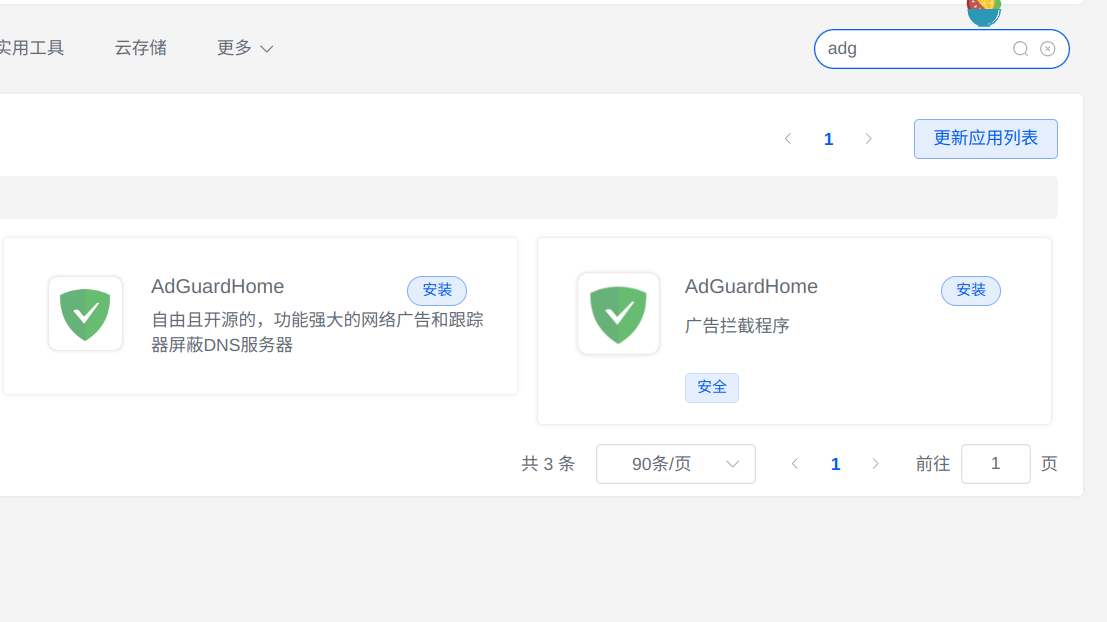Screen dimensions: 1107x622
Task: Select page 1 in bottom pagination
Action: [836, 464]
